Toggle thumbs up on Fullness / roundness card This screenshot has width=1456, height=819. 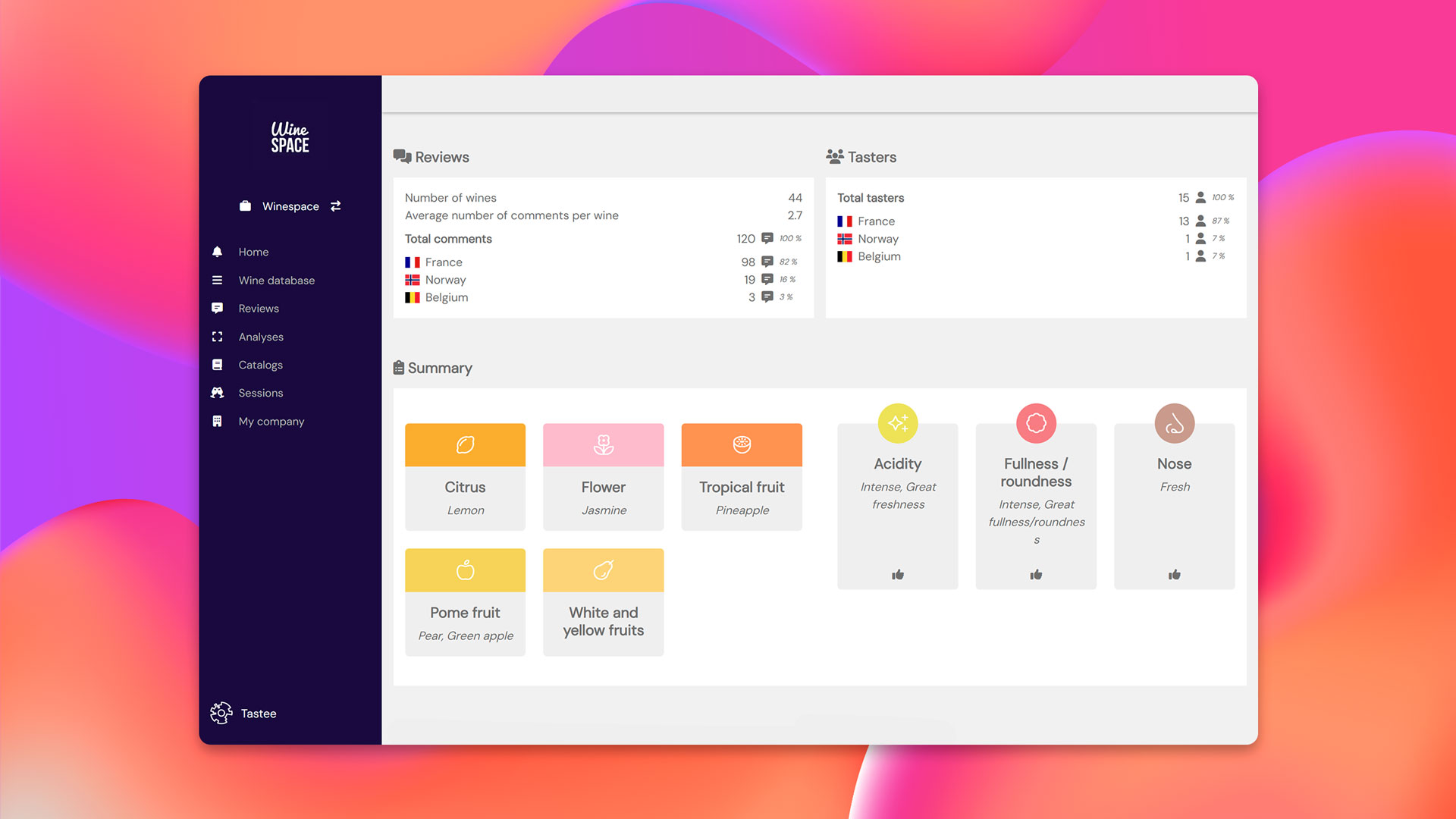tap(1035, 575)
